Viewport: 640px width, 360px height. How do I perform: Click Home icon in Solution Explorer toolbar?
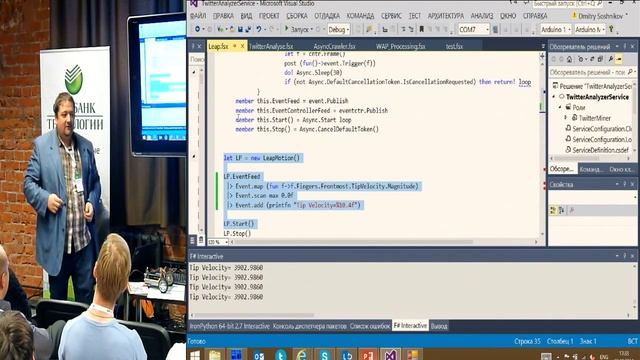point(570,59)
